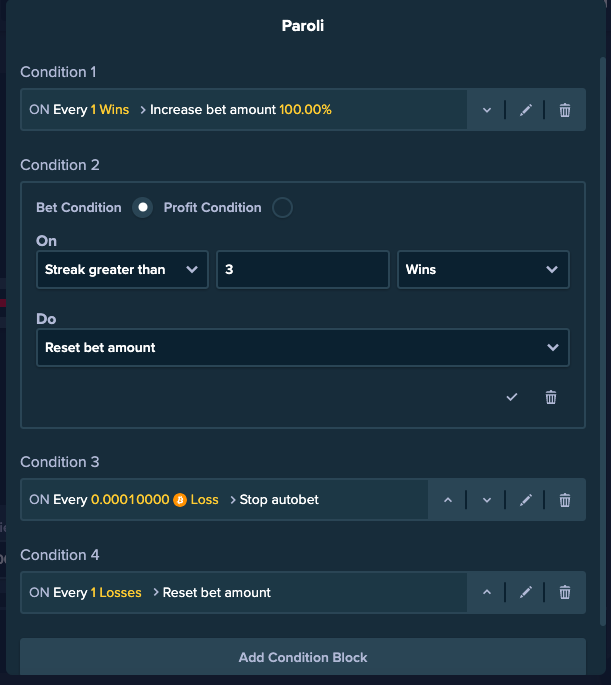Image resolution: width=611 pixels, height=685 pixels.
Task: Open the Reset bet amount dropdown
Action: click(x=303, y=347)
